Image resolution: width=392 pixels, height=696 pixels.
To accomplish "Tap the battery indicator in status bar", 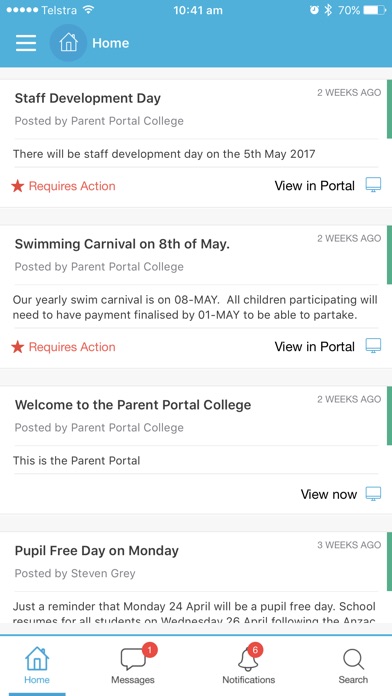I will (375, 10).
